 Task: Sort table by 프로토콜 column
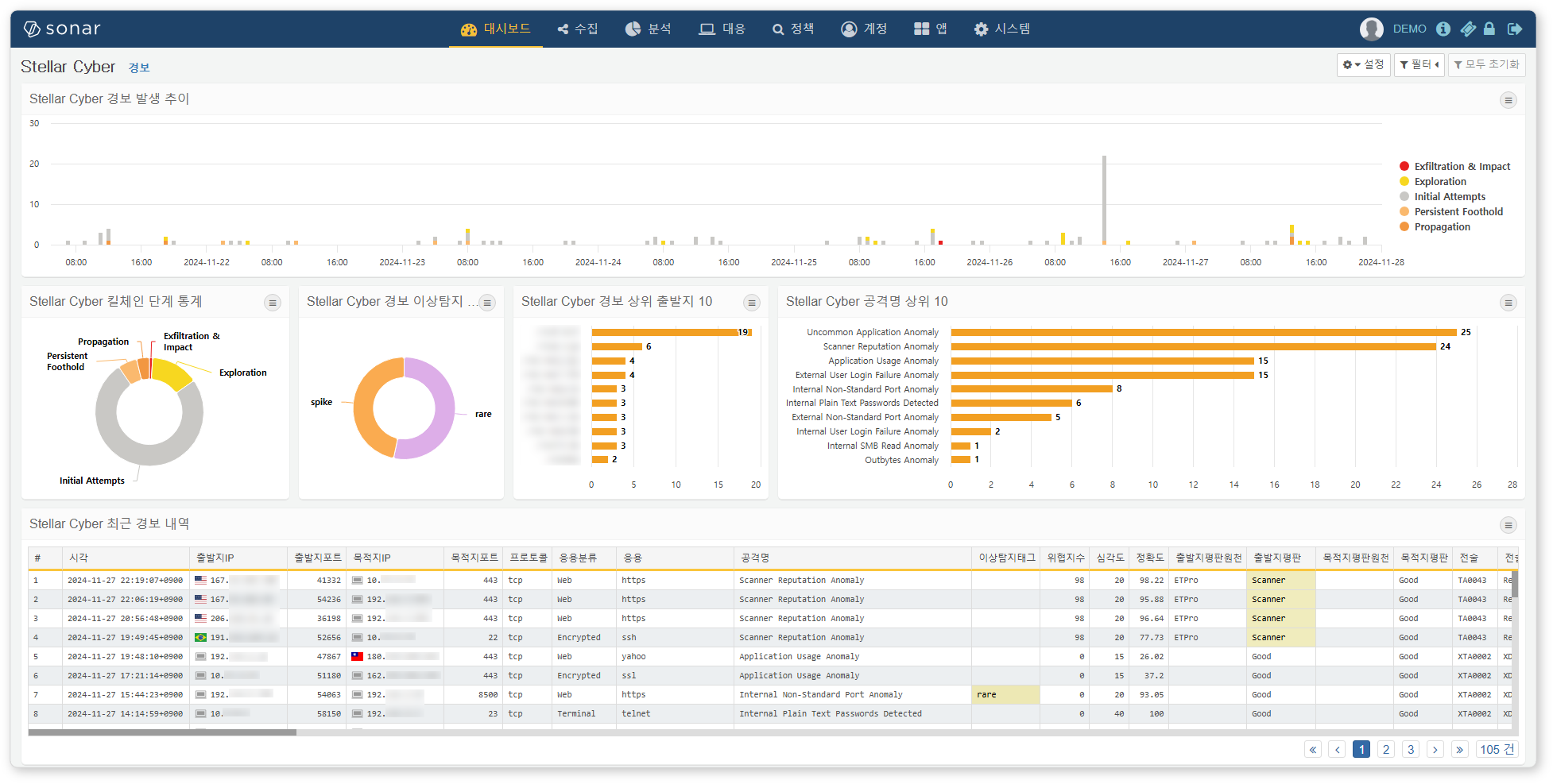pyautogui.click(x=528, y=558)
